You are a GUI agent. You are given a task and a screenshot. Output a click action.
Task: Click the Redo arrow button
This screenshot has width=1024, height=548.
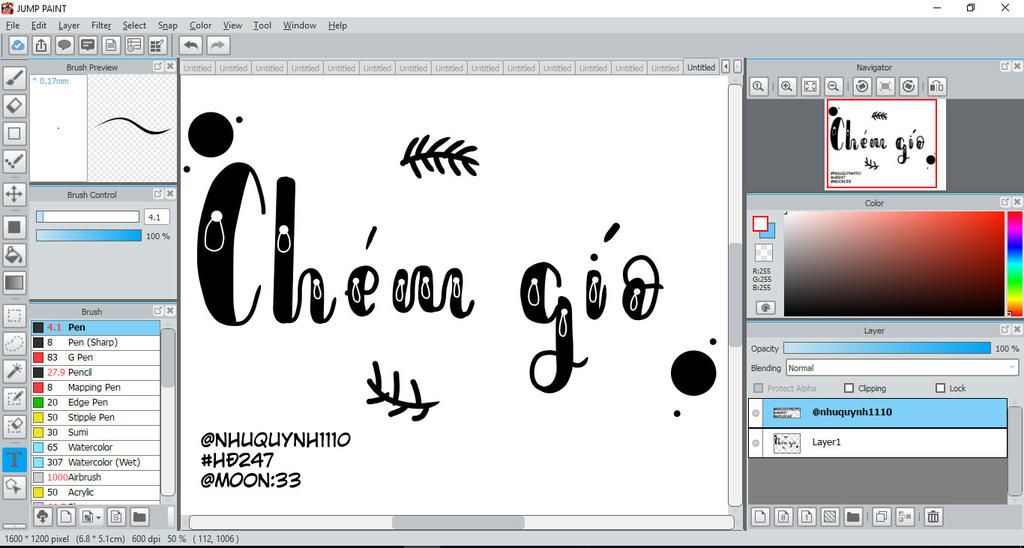pyautogui.click(x=218, y=45)
